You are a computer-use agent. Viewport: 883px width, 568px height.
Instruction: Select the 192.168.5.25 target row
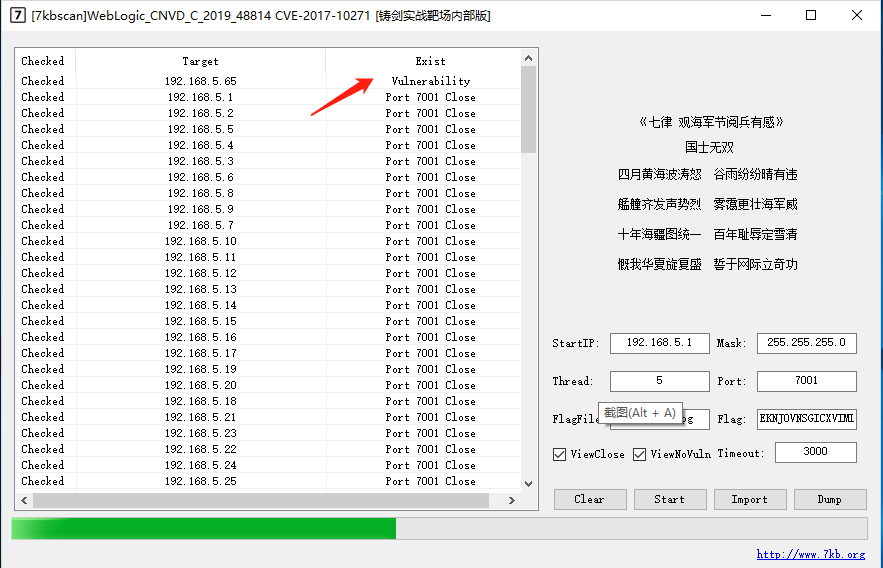click(268, 481)
